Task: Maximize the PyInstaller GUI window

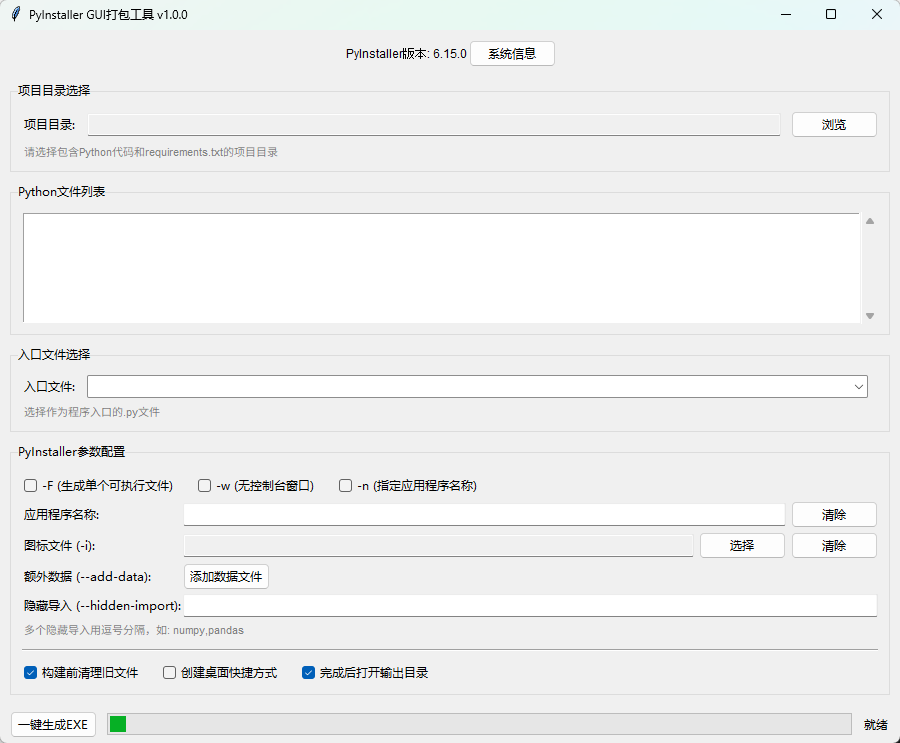Action: [x=831, y=14]
